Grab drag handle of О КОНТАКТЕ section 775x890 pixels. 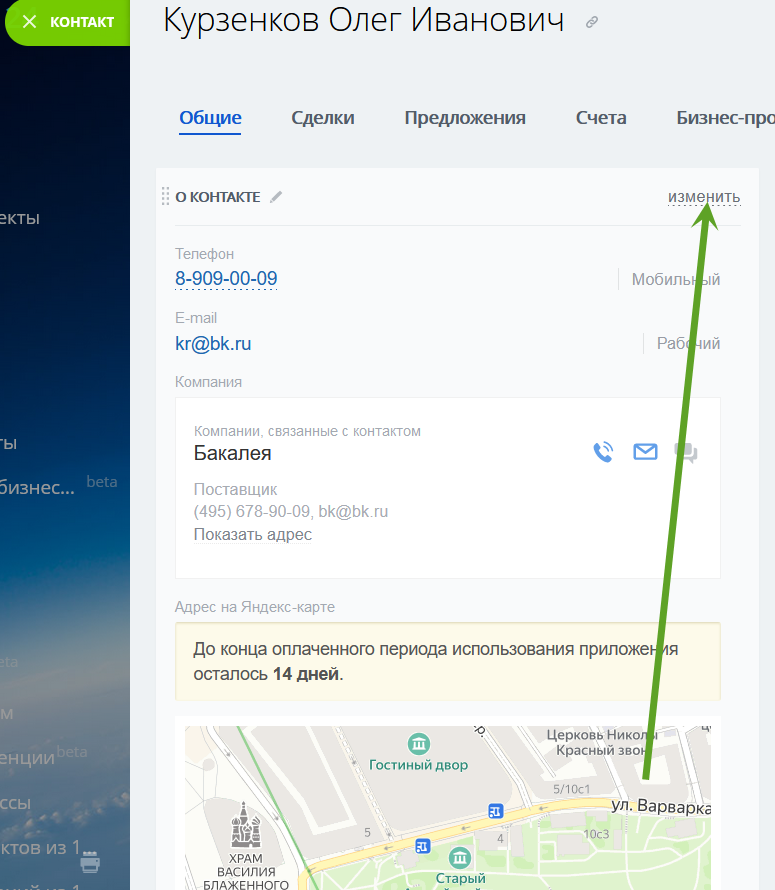pos(165,197)
